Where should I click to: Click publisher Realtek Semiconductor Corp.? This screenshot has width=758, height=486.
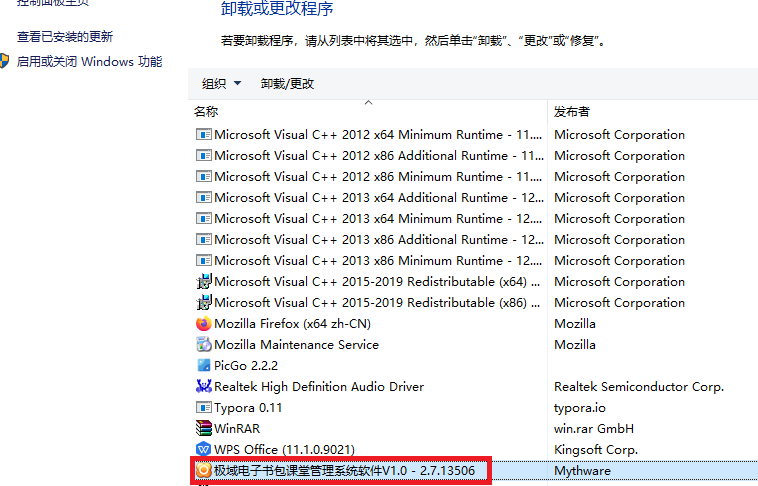[639, 386]
